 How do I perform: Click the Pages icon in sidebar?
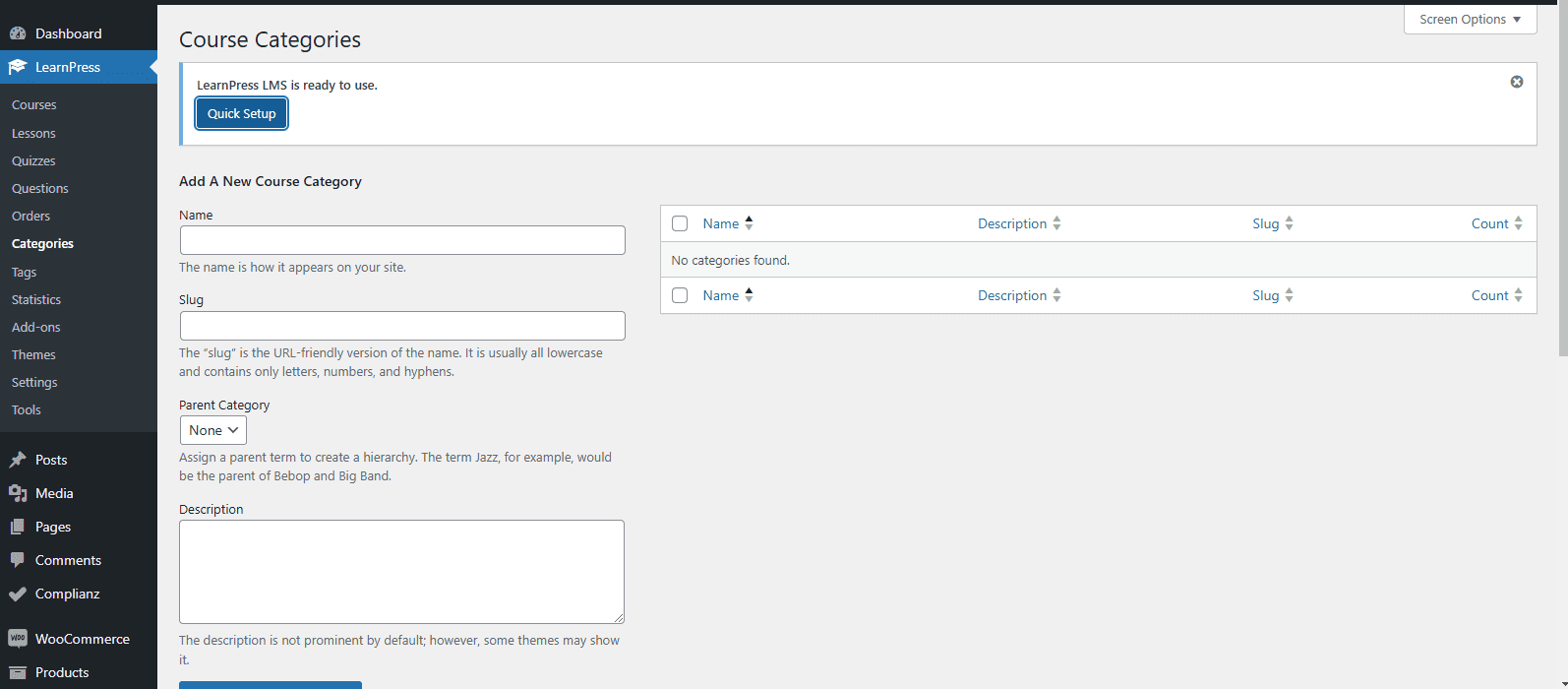18,527
